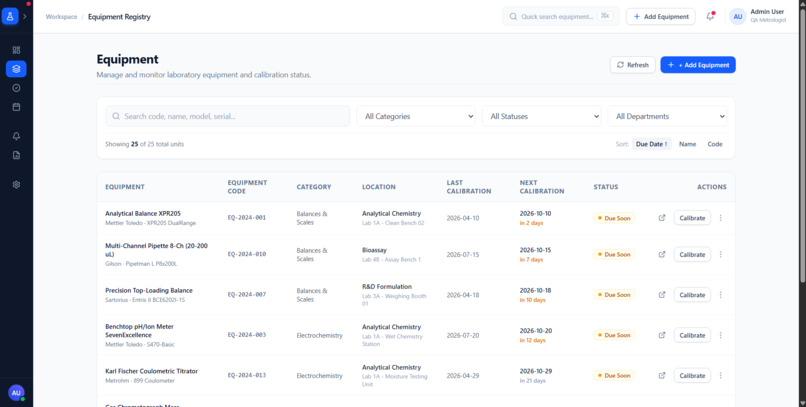Click next calibration date 2026-10-15
This screenshot has height=407, width=806.
click(x=535, y=250)
